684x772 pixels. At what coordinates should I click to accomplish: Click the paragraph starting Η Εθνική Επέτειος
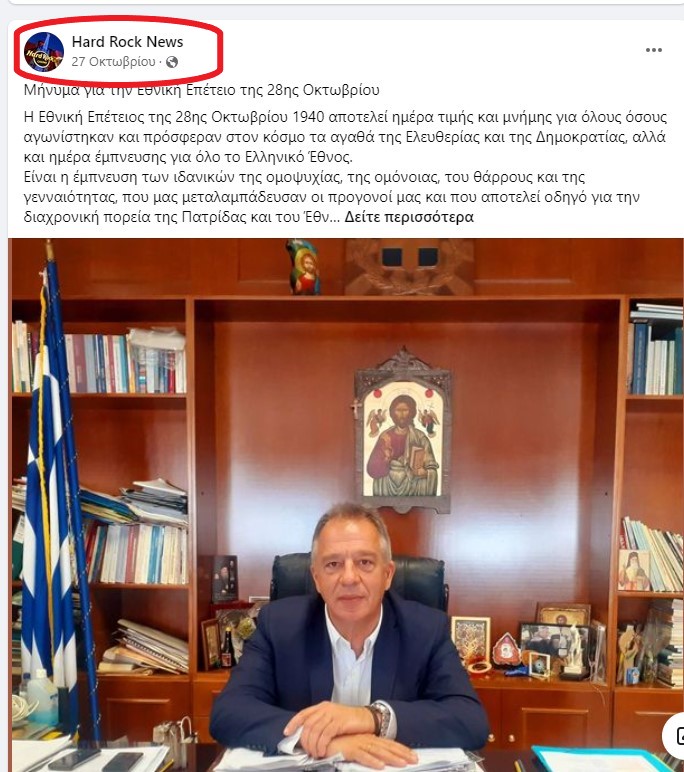345,137
